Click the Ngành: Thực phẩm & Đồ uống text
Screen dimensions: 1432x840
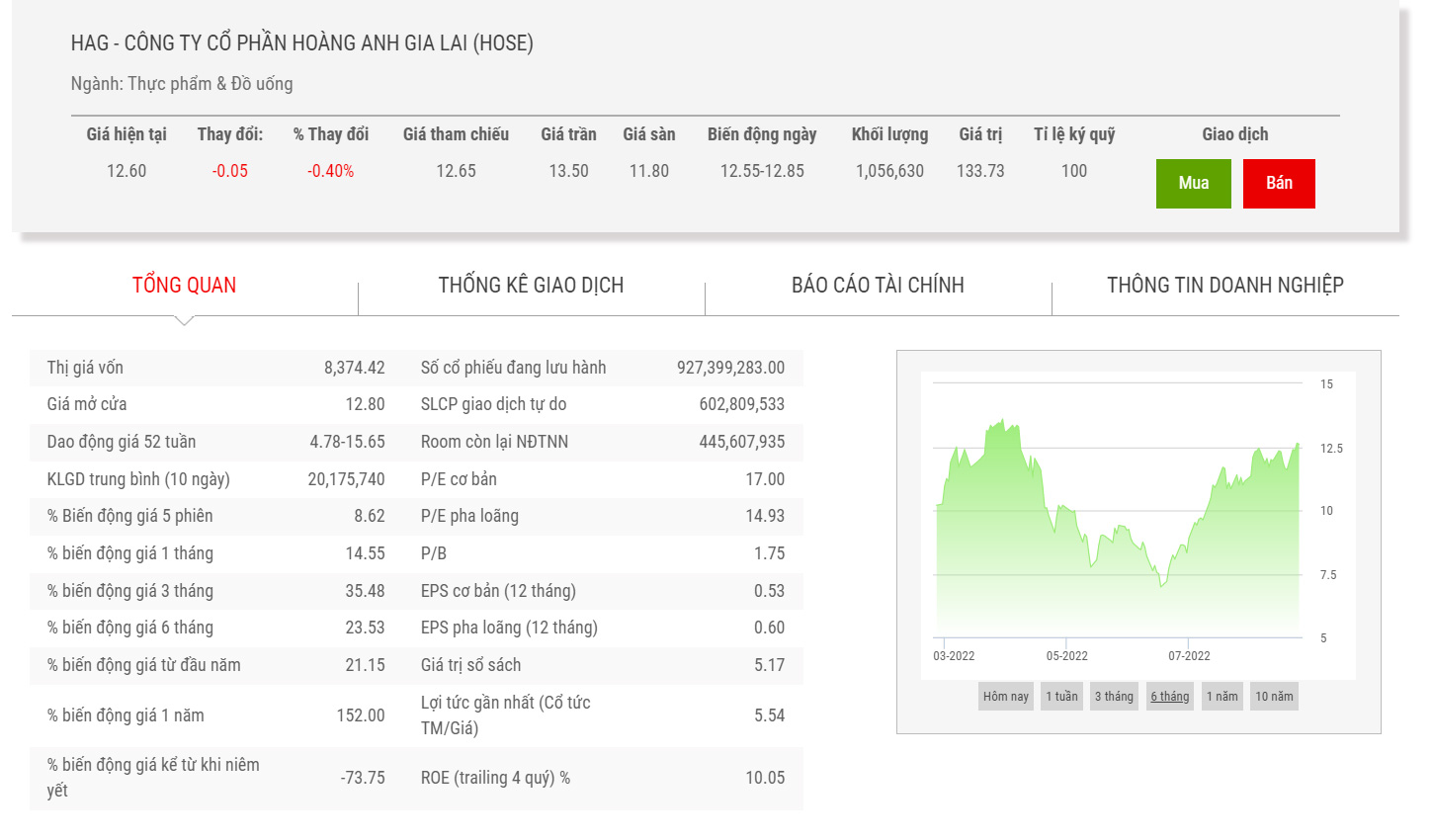tap(182, 84)
